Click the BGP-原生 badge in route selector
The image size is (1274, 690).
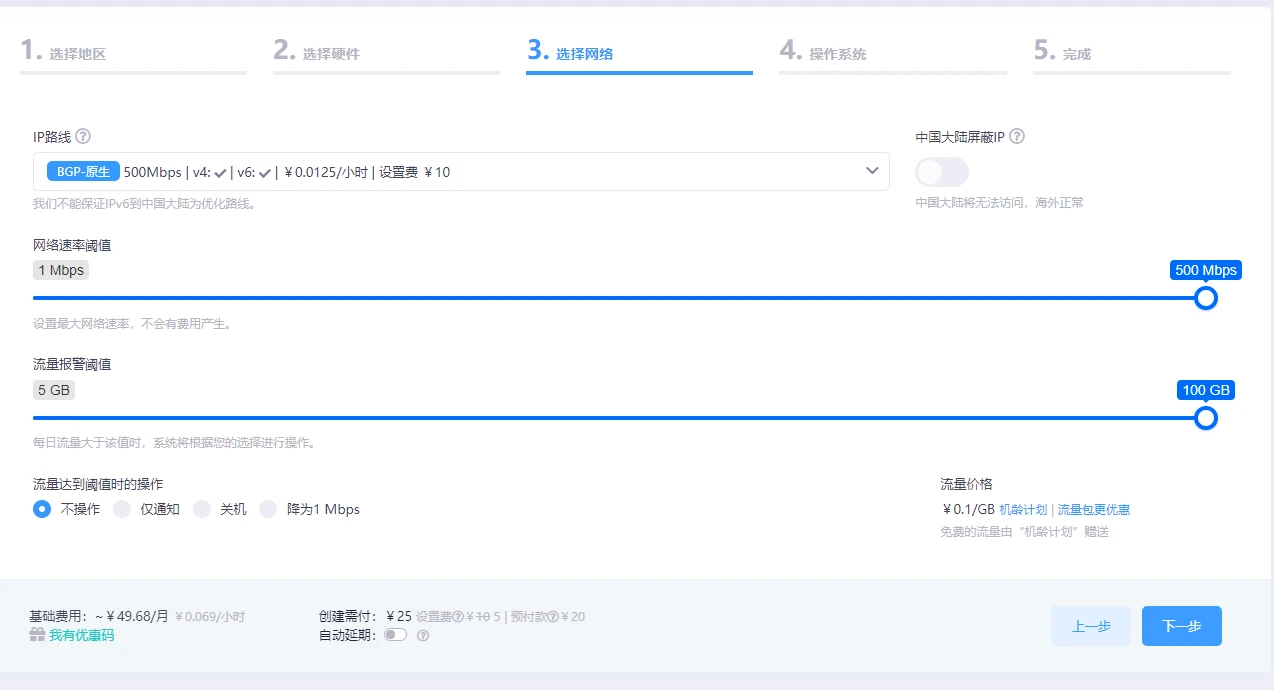point(83,172)
